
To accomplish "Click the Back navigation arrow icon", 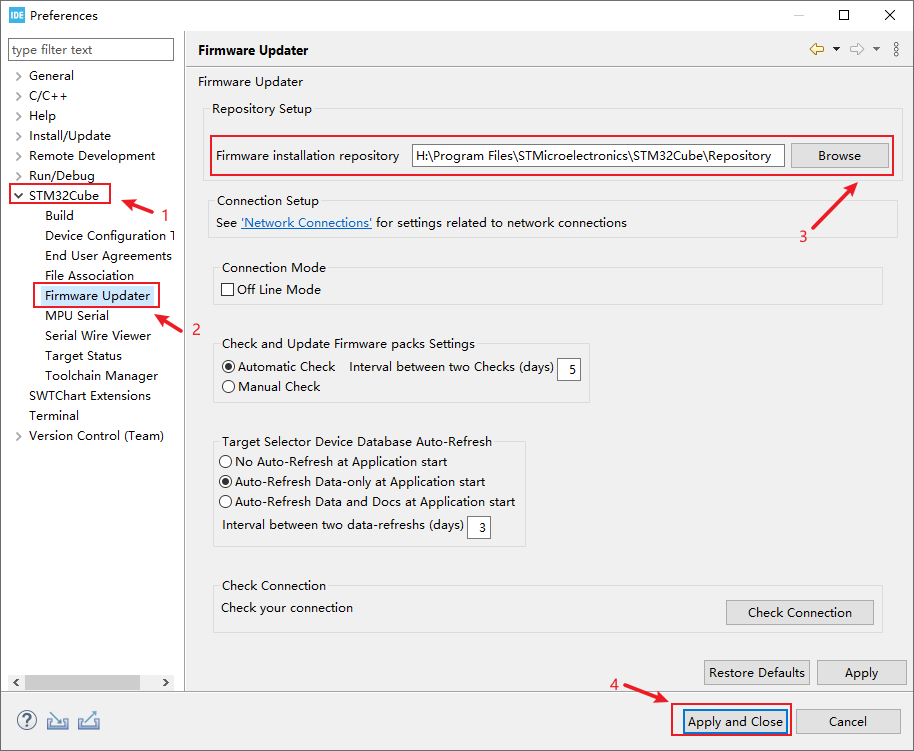I will (x=818, y=47).
